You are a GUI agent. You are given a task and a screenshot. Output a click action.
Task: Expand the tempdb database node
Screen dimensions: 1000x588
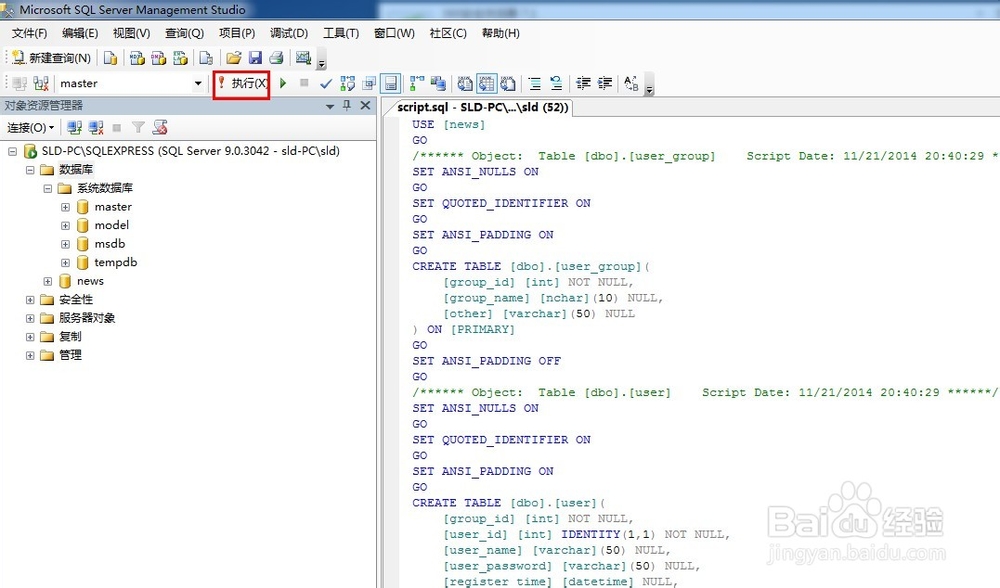(66, 262)
